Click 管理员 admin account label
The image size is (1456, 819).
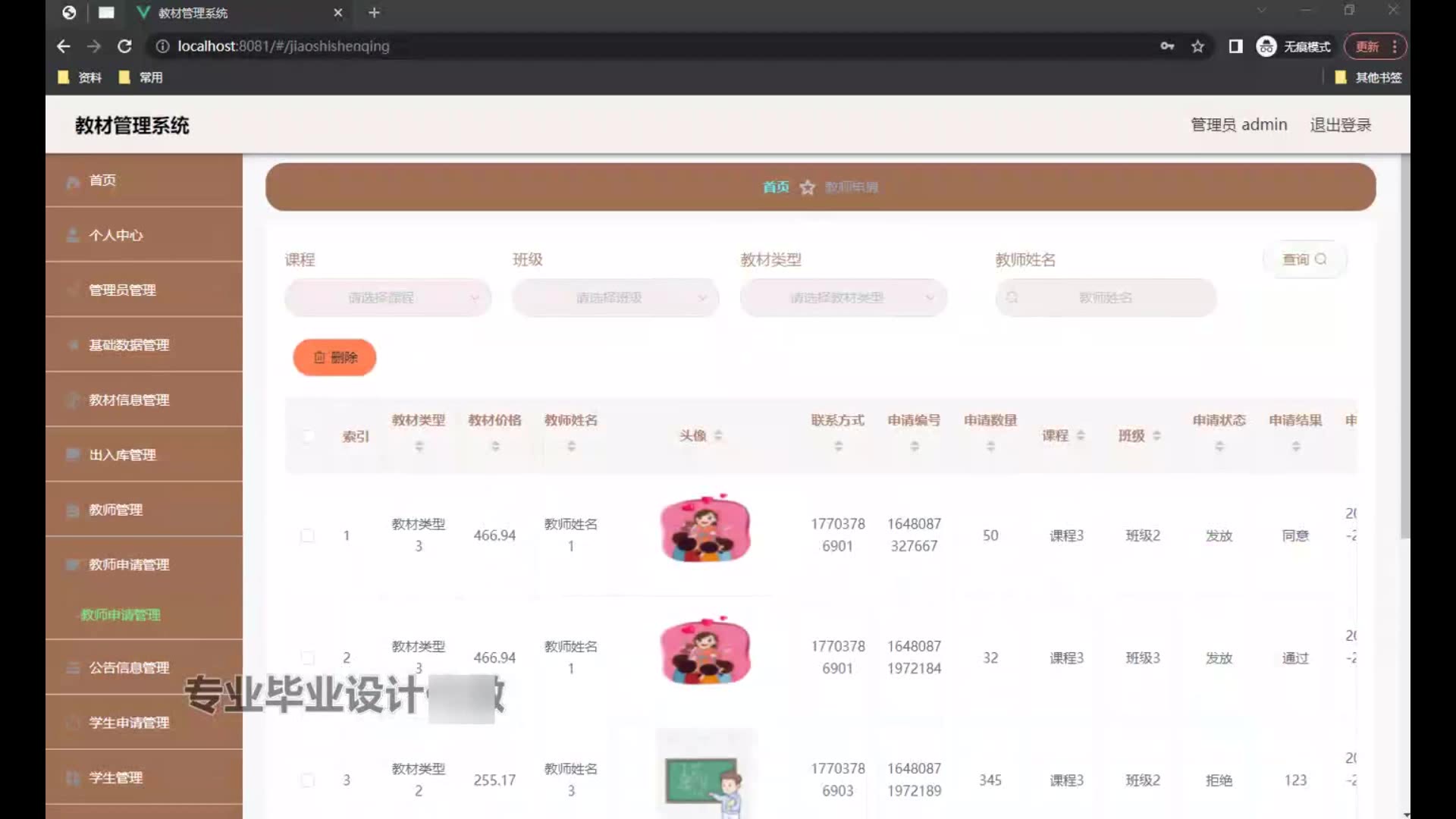pyautogui.click(x=1238, y=125)
